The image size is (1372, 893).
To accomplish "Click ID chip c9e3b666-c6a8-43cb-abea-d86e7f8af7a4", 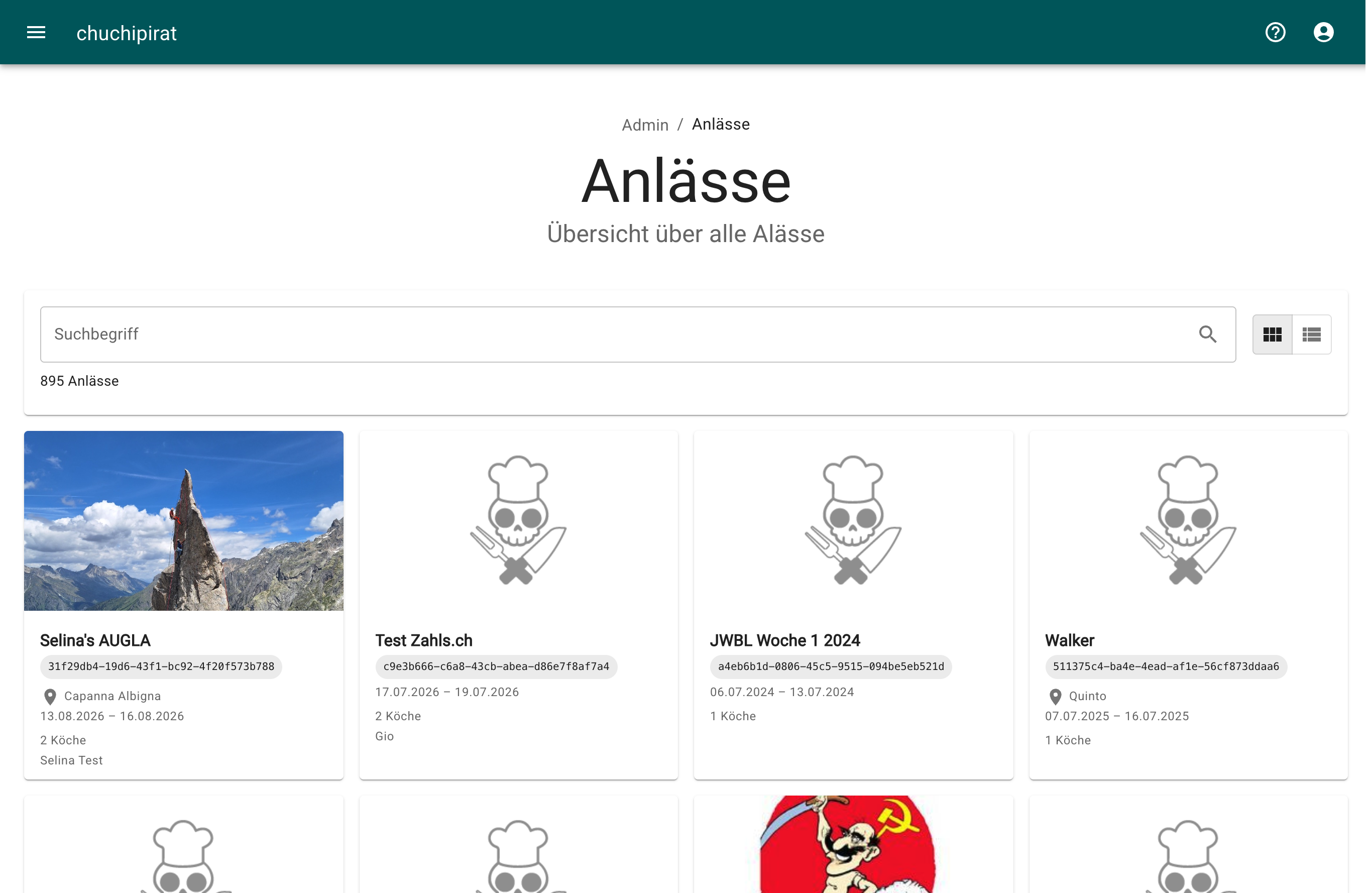I will click(x=496, y=667).
